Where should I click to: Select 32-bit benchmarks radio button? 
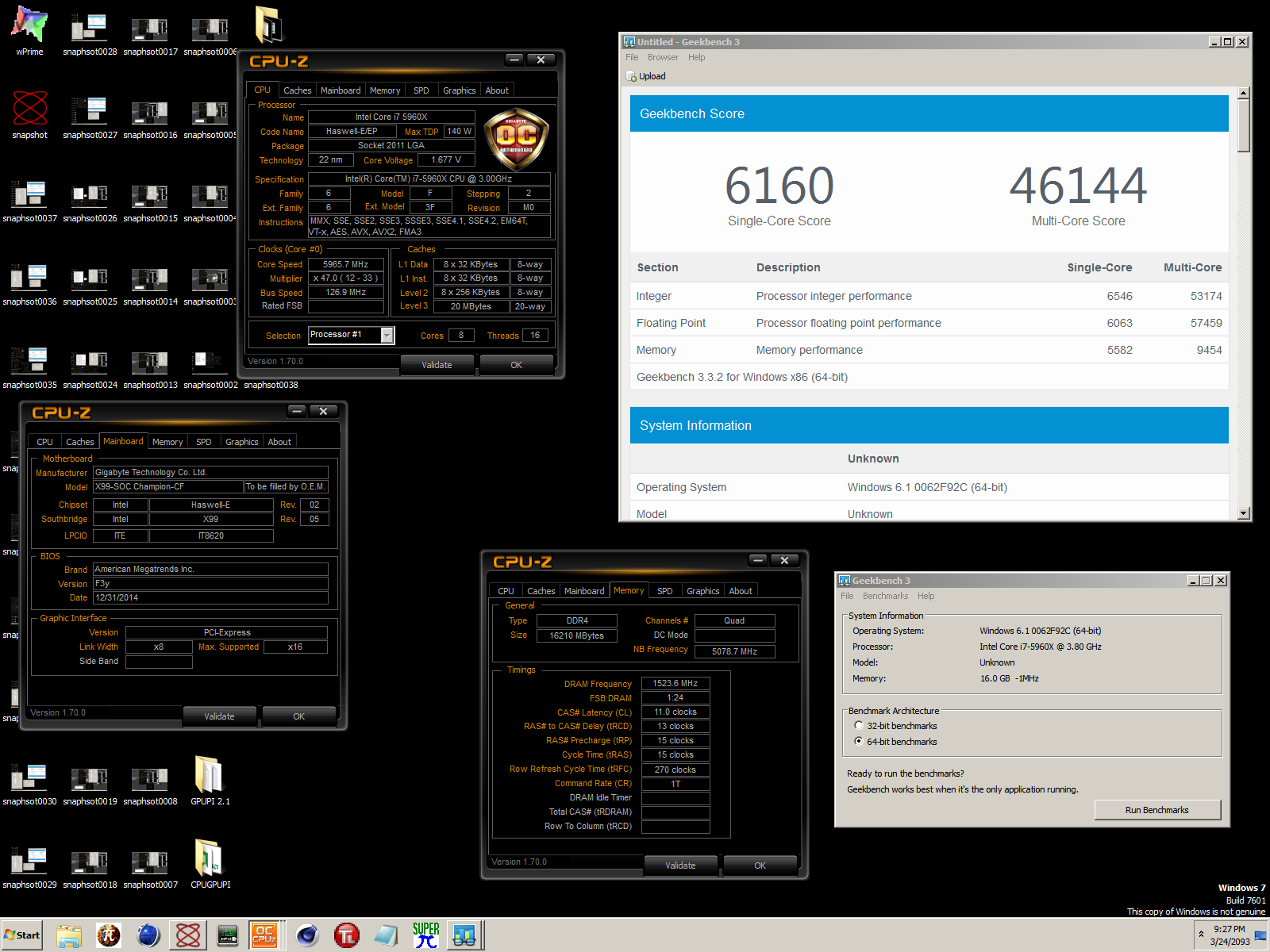pyautogui.click(x=858, y=725)
